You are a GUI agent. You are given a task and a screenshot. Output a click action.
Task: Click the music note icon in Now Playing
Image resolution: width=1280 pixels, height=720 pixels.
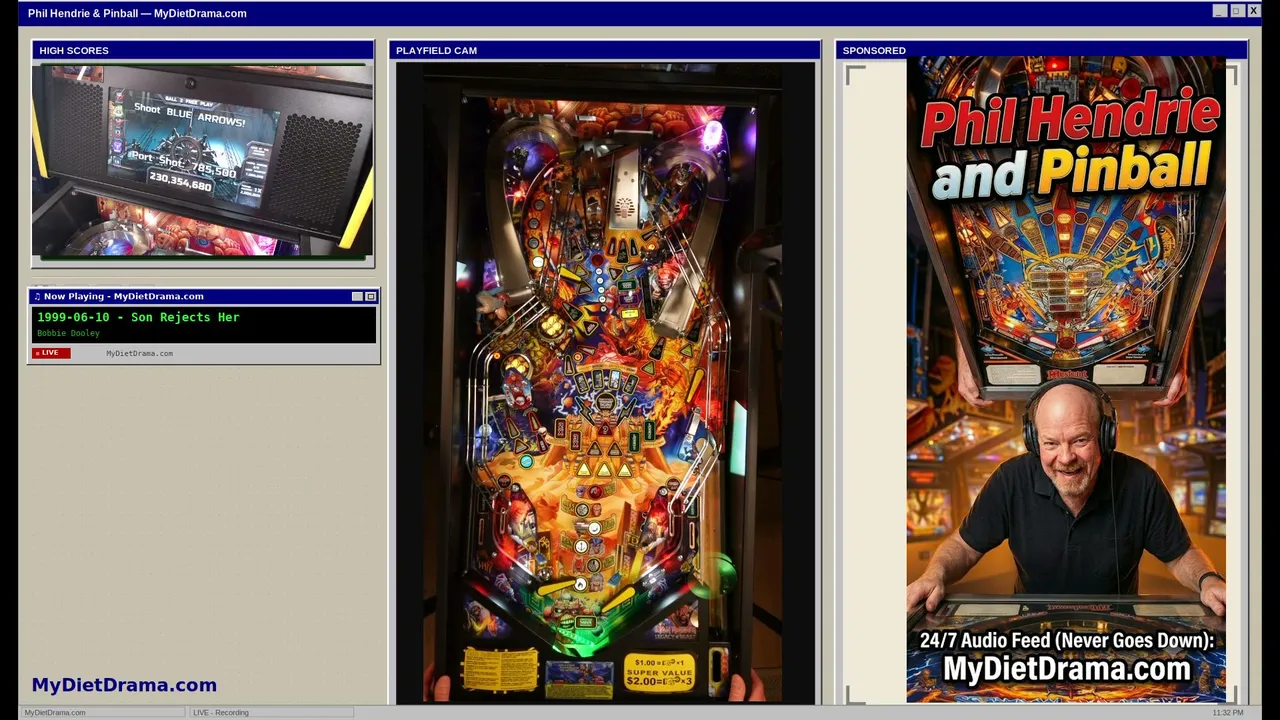[37, 296]
